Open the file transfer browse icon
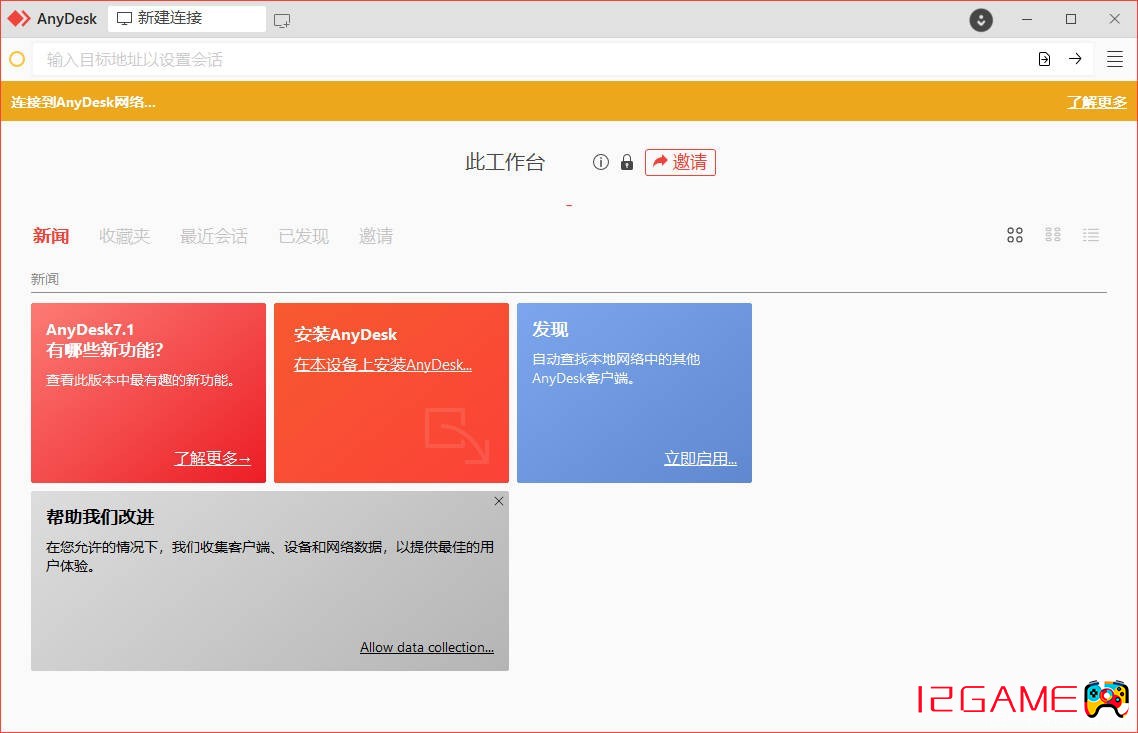Screen dimensions: 1138x733 [x=1044, y=60]
